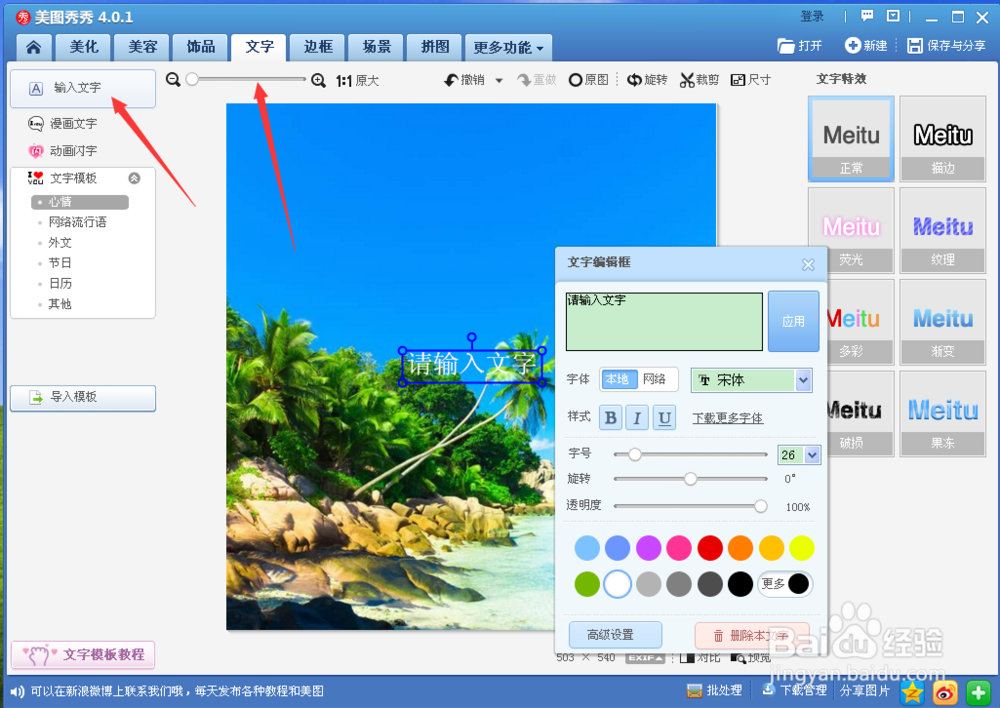Select 网络流行语 template category

tap(77, 222)
